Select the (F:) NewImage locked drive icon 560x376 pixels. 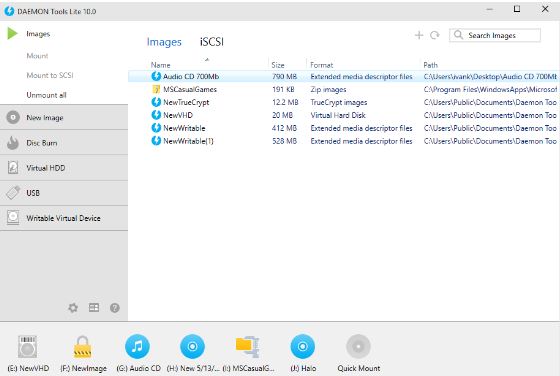(x=82, y=346)
